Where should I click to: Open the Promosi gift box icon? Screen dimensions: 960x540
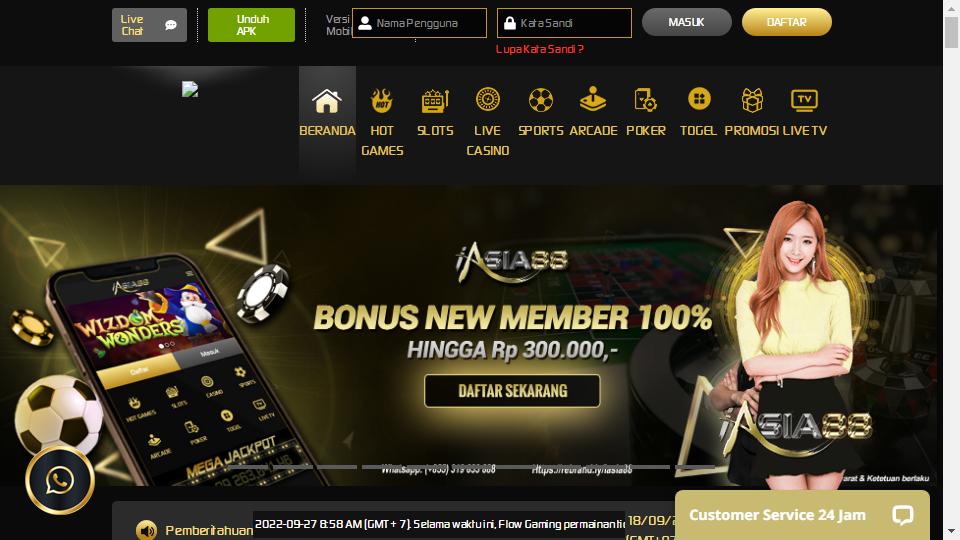coord(752,100)
